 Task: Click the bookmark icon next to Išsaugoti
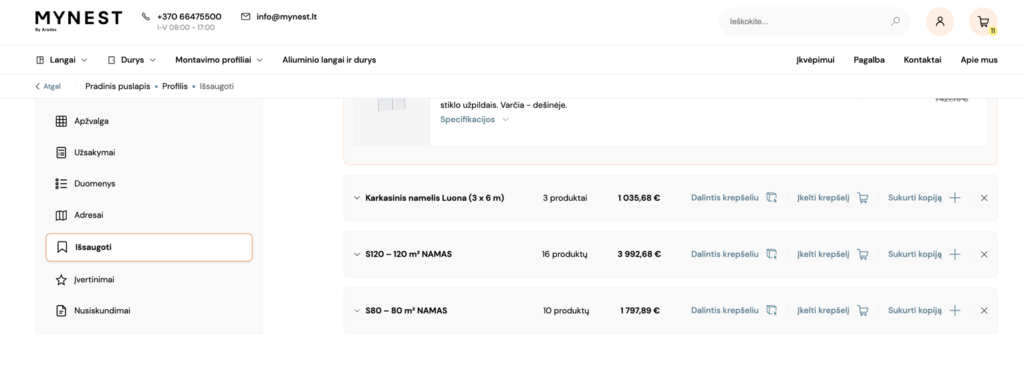[62, 247]
